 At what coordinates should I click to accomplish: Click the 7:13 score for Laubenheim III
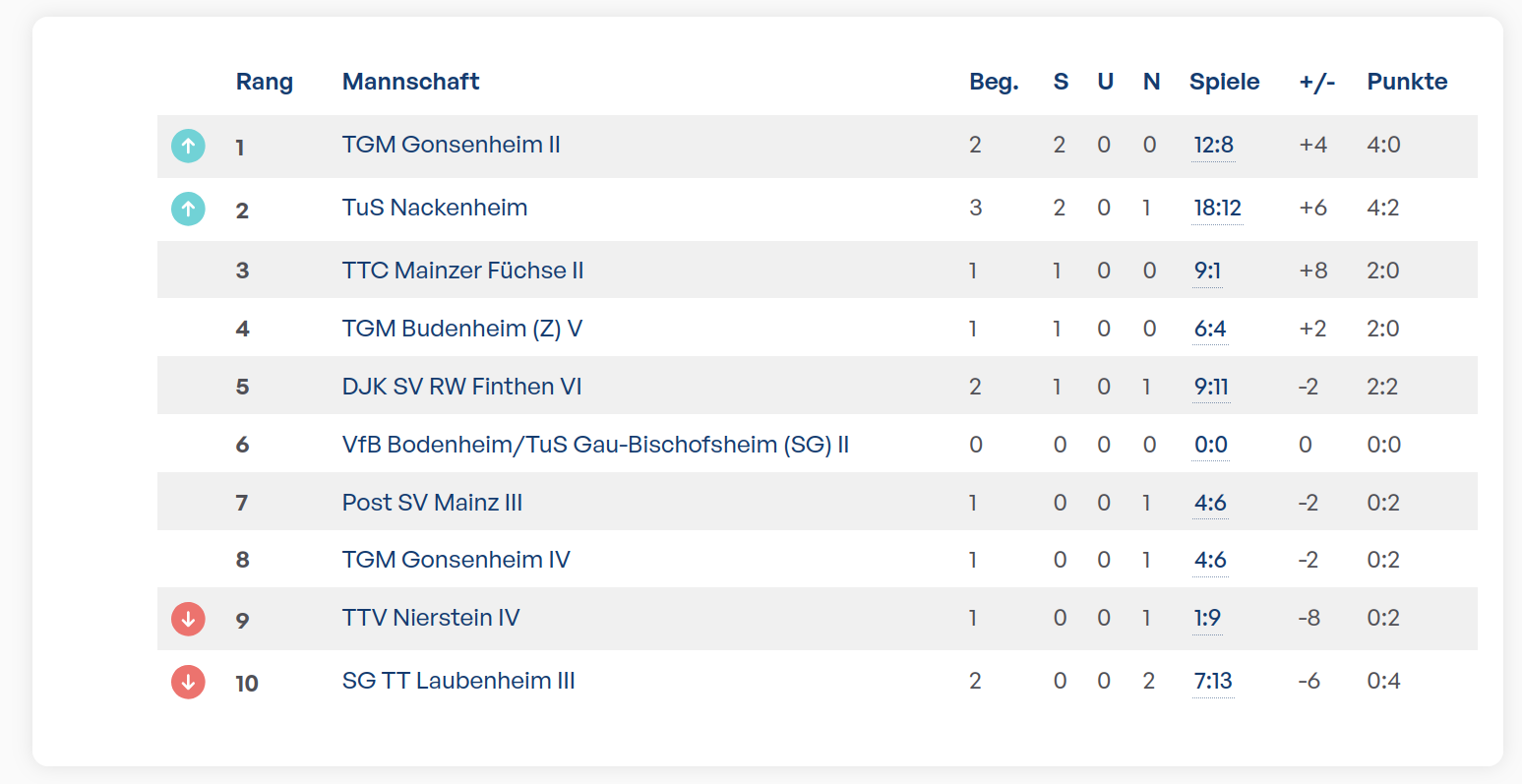point(1213,681)
